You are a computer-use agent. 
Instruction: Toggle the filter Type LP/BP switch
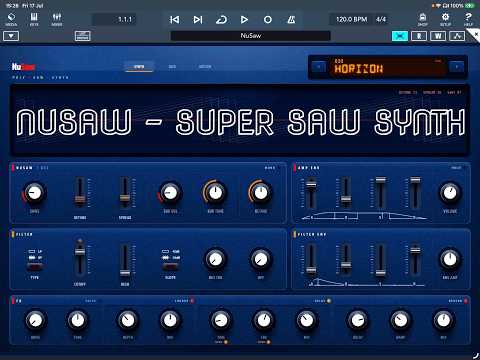(35, 267)
